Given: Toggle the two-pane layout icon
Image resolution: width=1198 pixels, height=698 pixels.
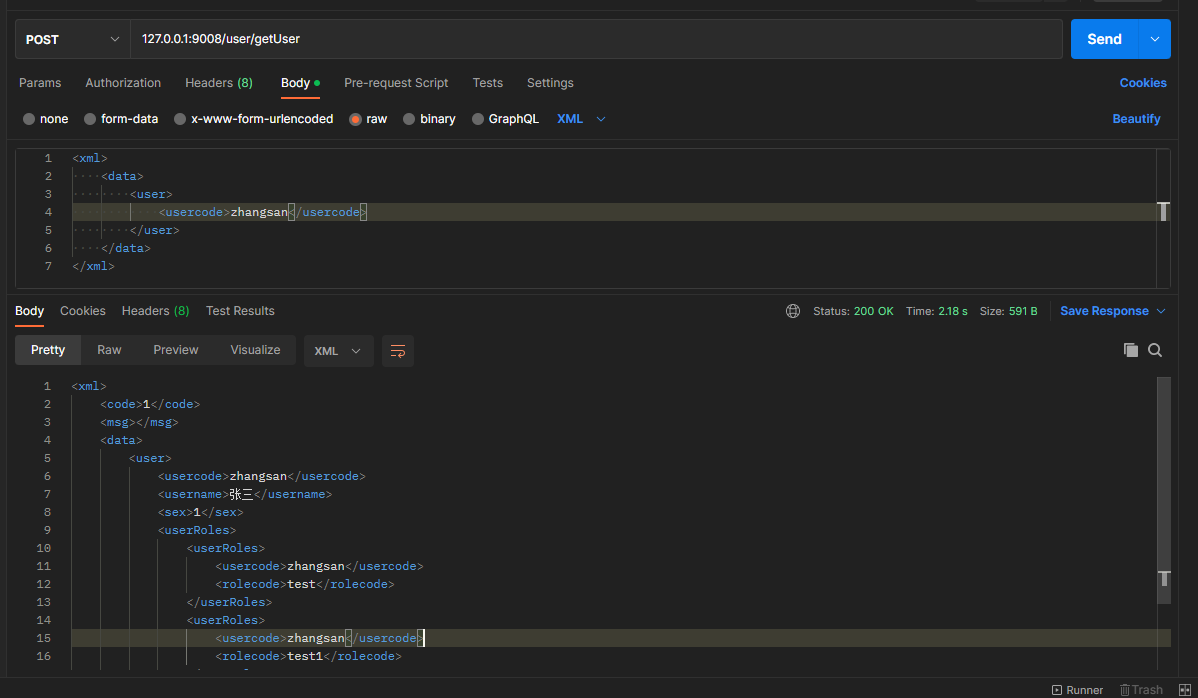Looking at the screenshot, I should [x=1185, y=690].
